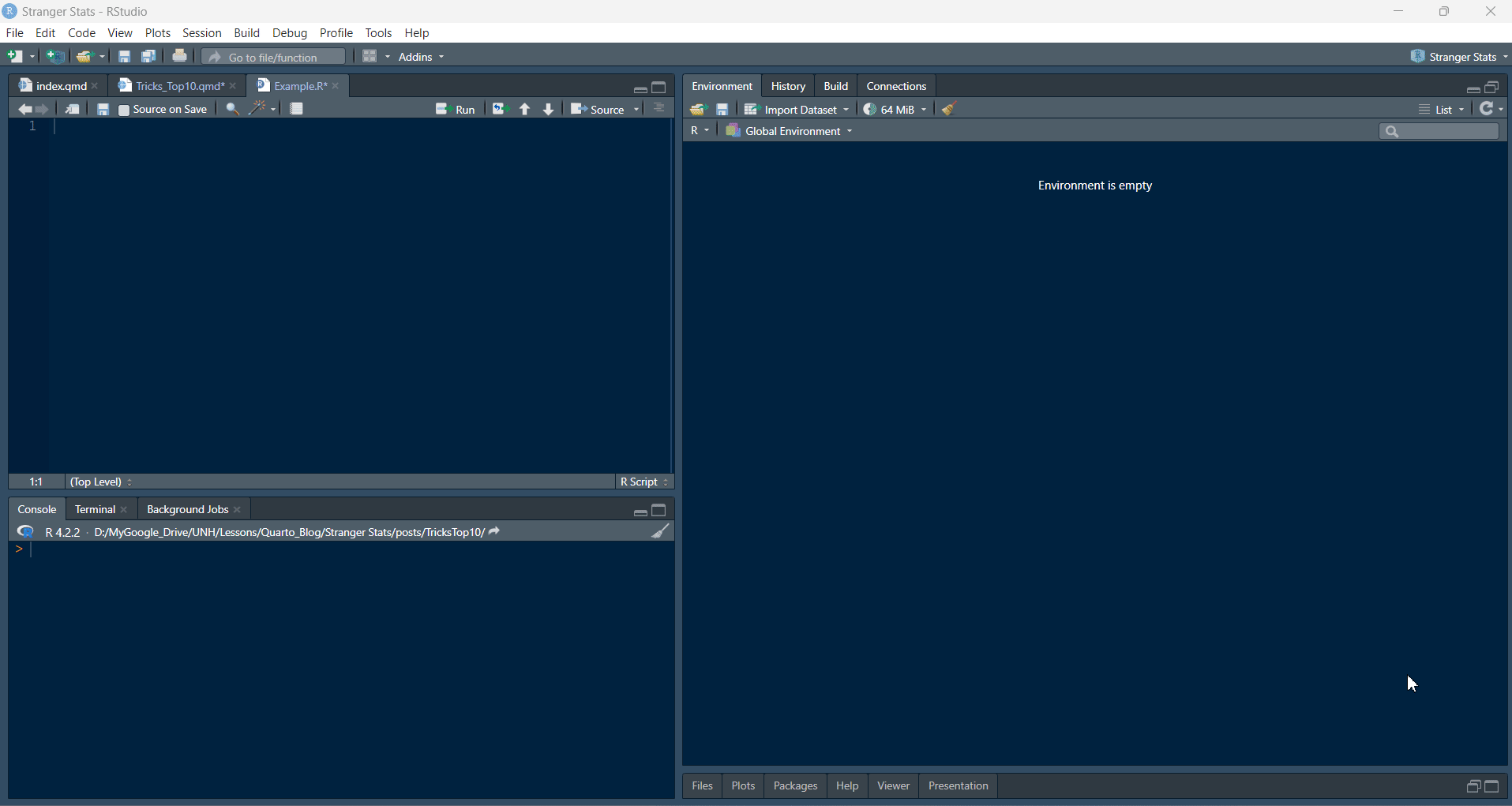Show editor in new window

(x=72, y=110)
